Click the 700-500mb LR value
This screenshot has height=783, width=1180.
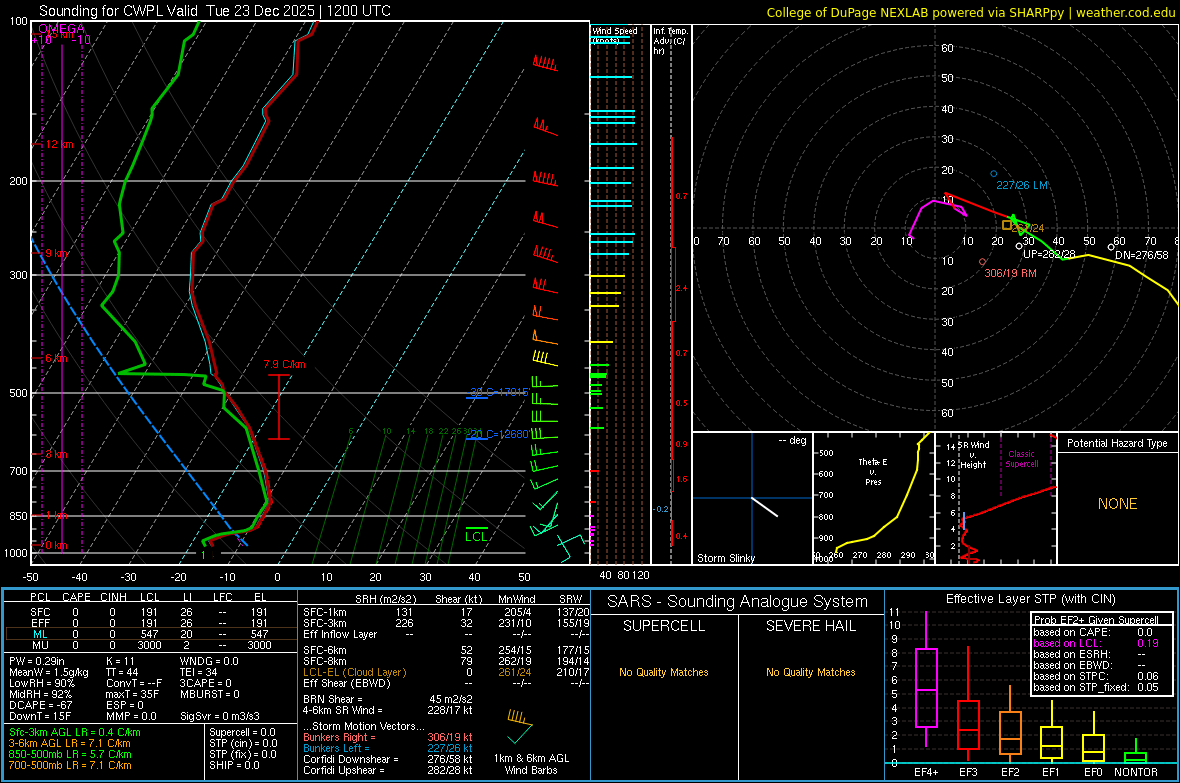70,766
